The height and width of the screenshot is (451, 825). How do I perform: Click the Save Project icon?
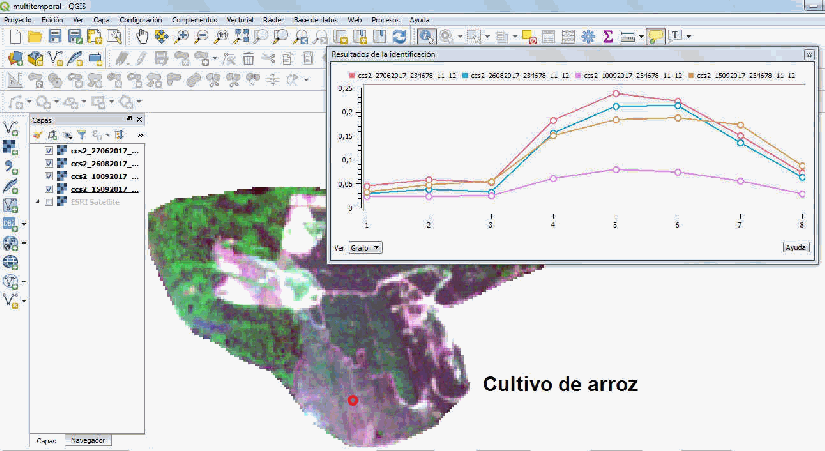point(56,37)
